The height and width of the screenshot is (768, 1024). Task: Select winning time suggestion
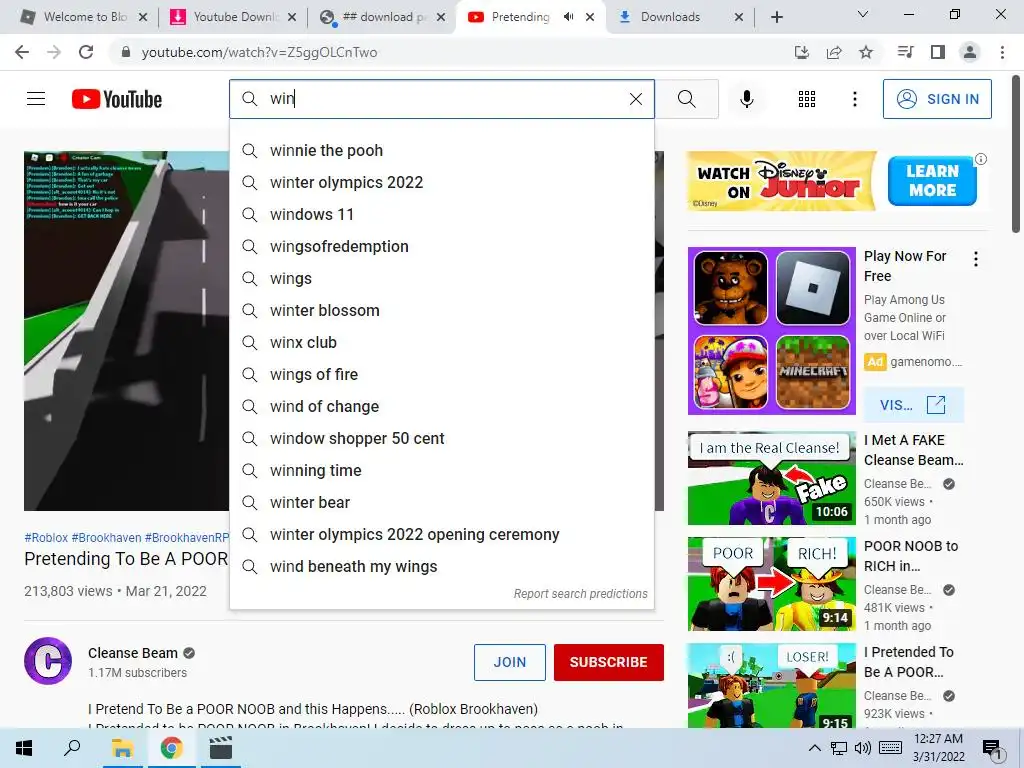441,470
